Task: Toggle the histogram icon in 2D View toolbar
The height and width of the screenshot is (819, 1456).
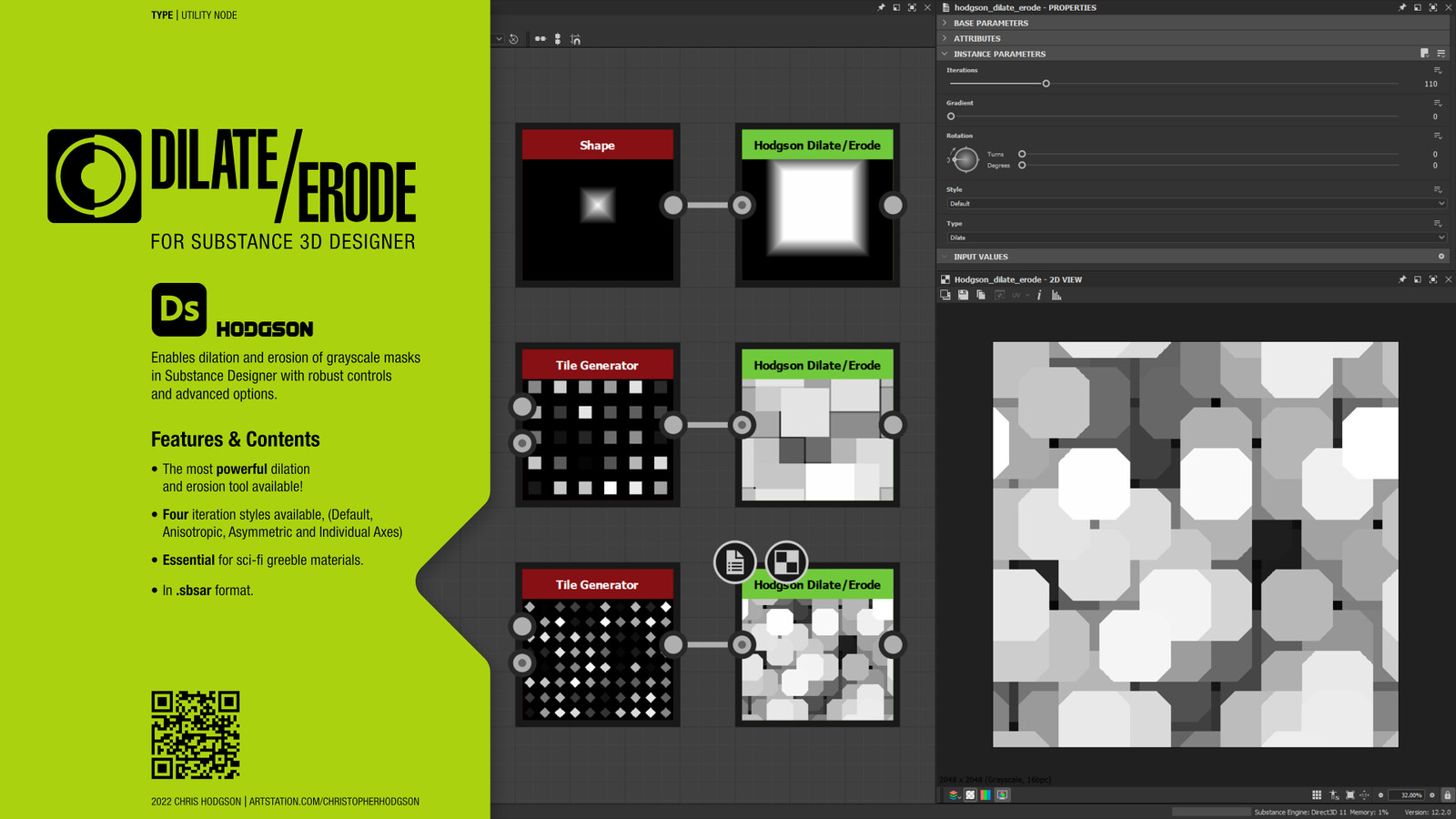Action: click(1057, 295)
